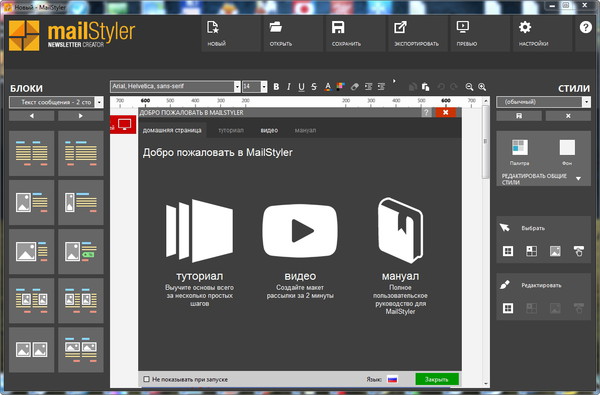The image size is (600, 395).
Task: Delete the current style with X
Action: (568, 116)
